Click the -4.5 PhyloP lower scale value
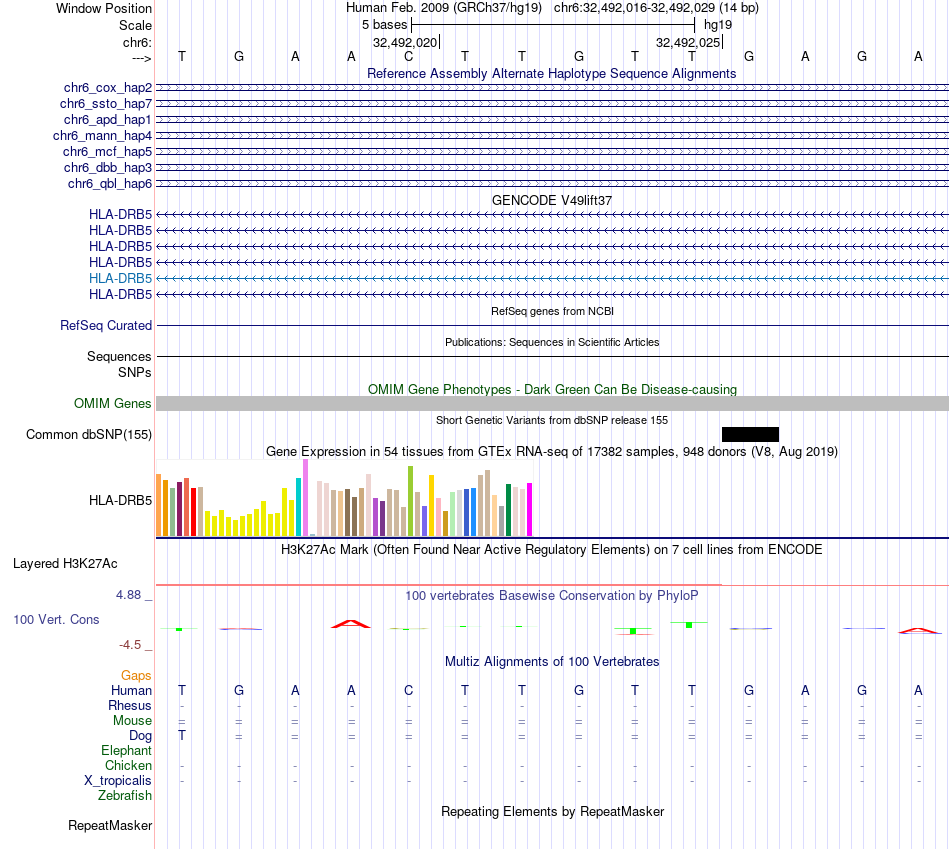 coord(130,645)
